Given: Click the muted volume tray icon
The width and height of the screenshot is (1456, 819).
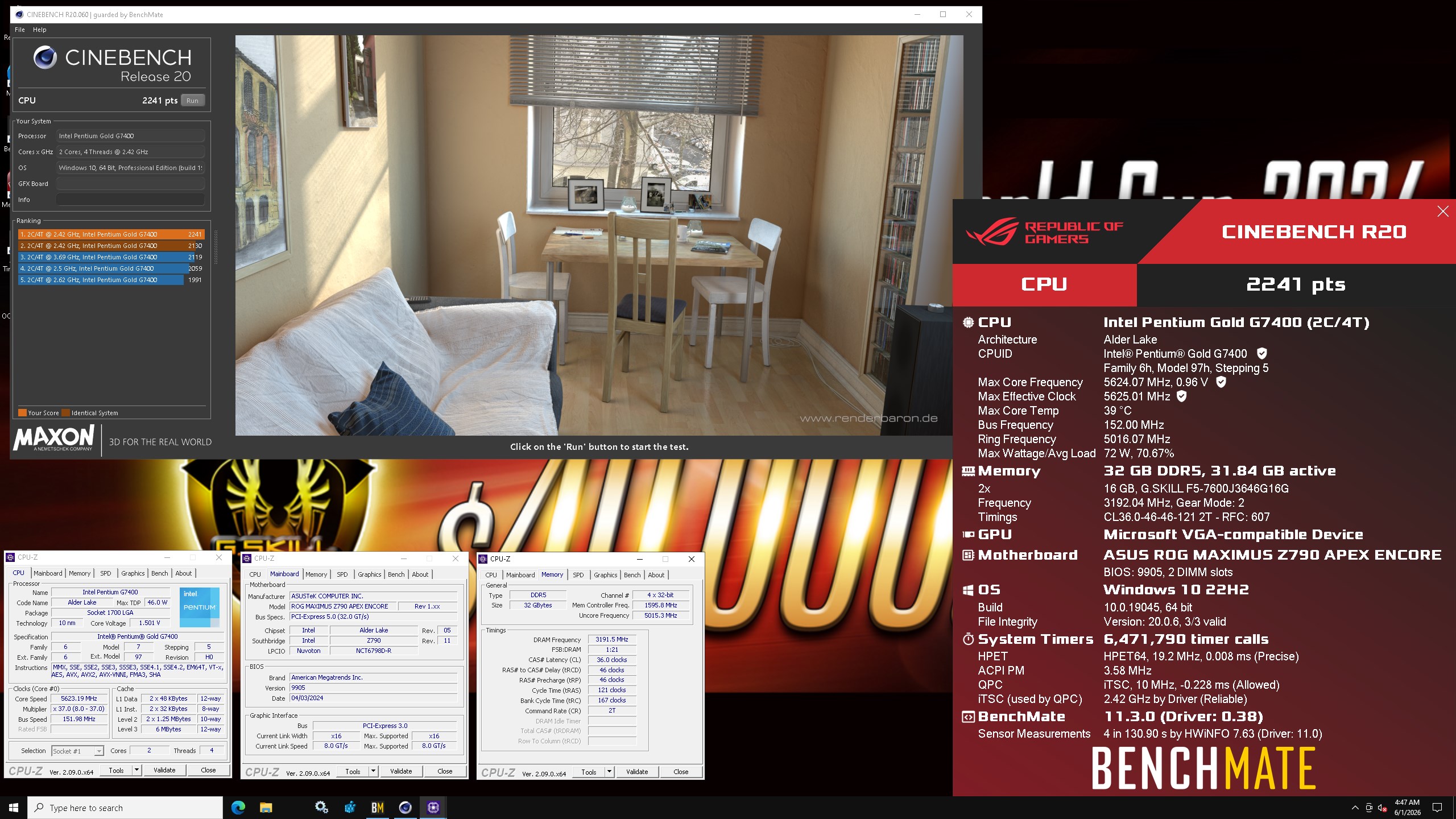Looking at the screenshot, I should [x=1383, y=808].
